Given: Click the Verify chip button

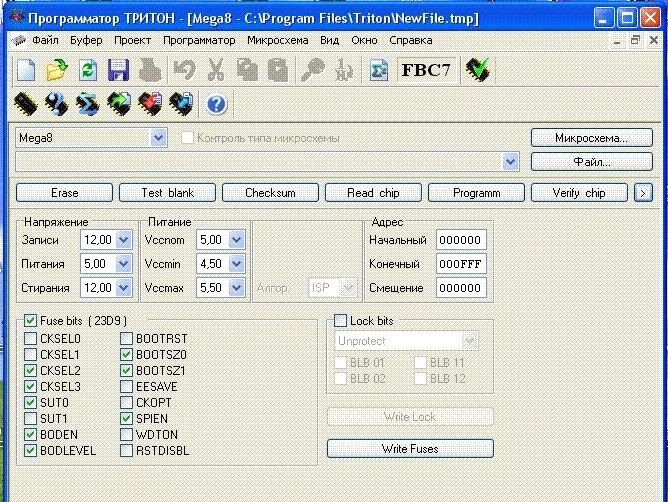Looking at the screenshot, I should tap(579, 193).
